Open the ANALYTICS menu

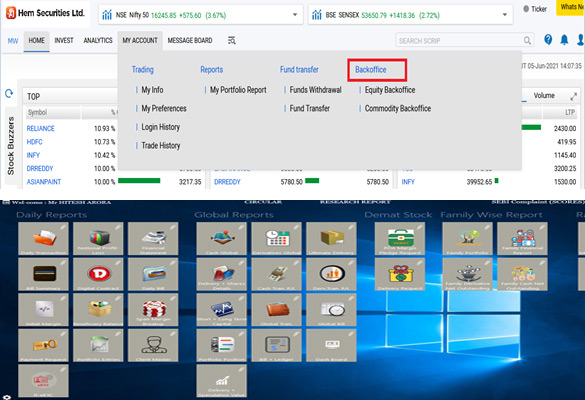[98, 40]
